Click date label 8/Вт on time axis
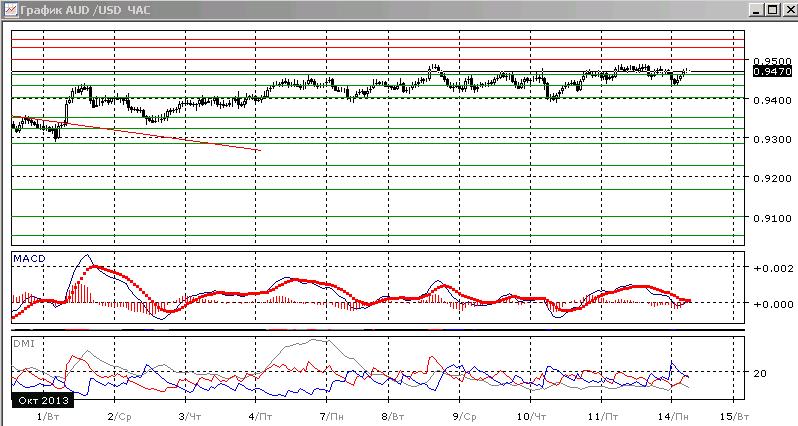798x426 pixels. (394, 417)
